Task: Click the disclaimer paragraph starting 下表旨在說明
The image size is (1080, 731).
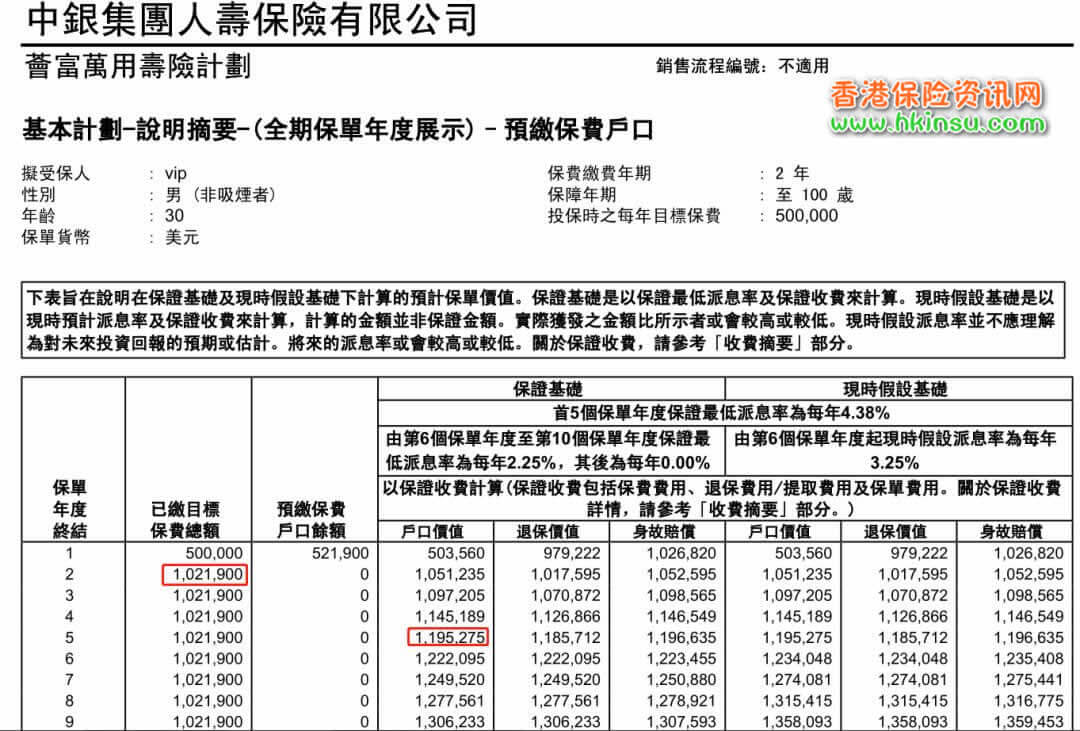Action: coord(543,320)
